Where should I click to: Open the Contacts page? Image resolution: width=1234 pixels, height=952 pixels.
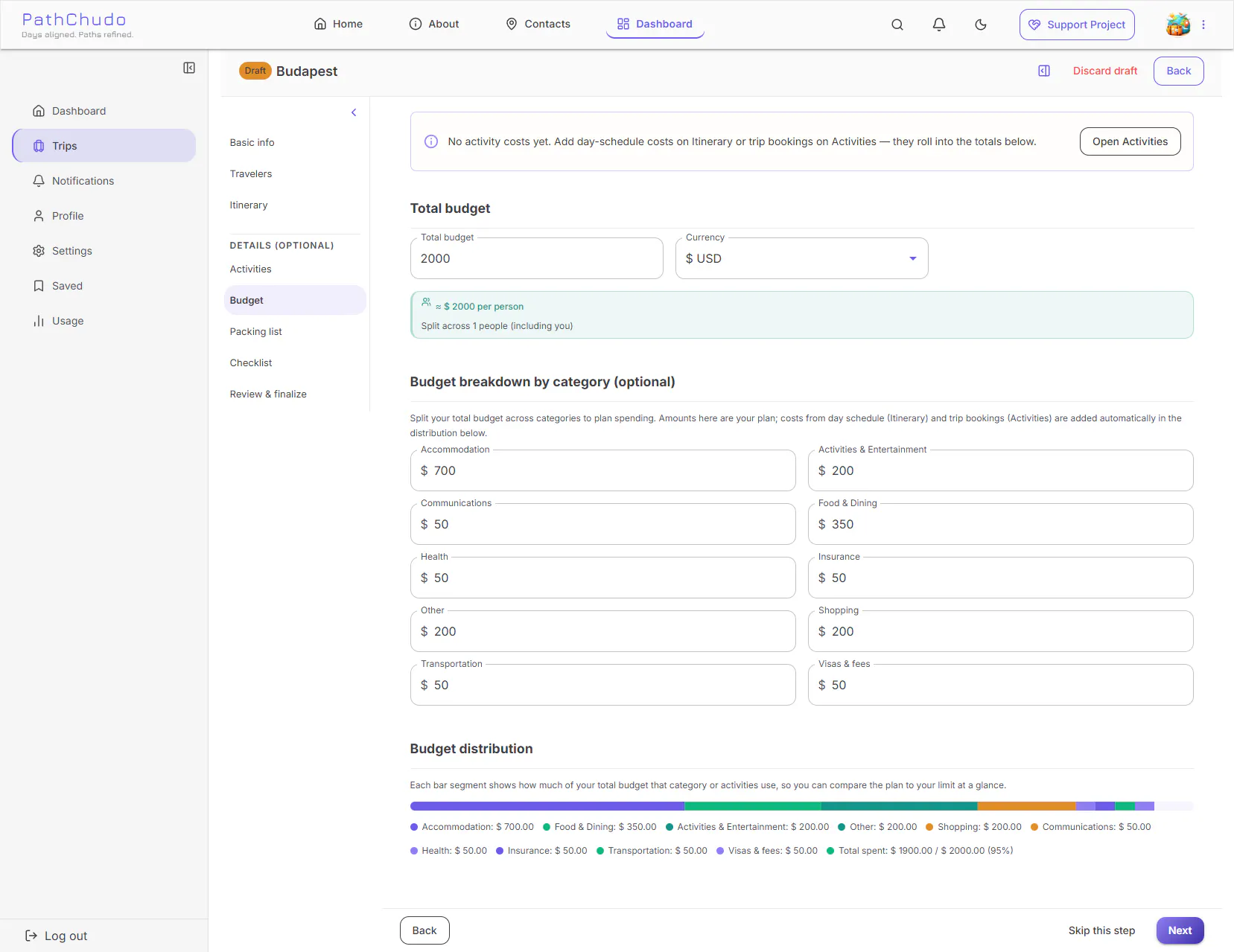(x=538, y=24)
